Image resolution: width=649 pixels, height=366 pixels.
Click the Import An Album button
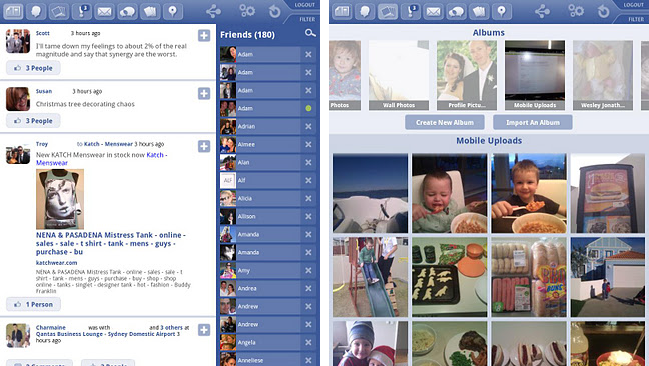pyautogui.click(x=533, y=123)
